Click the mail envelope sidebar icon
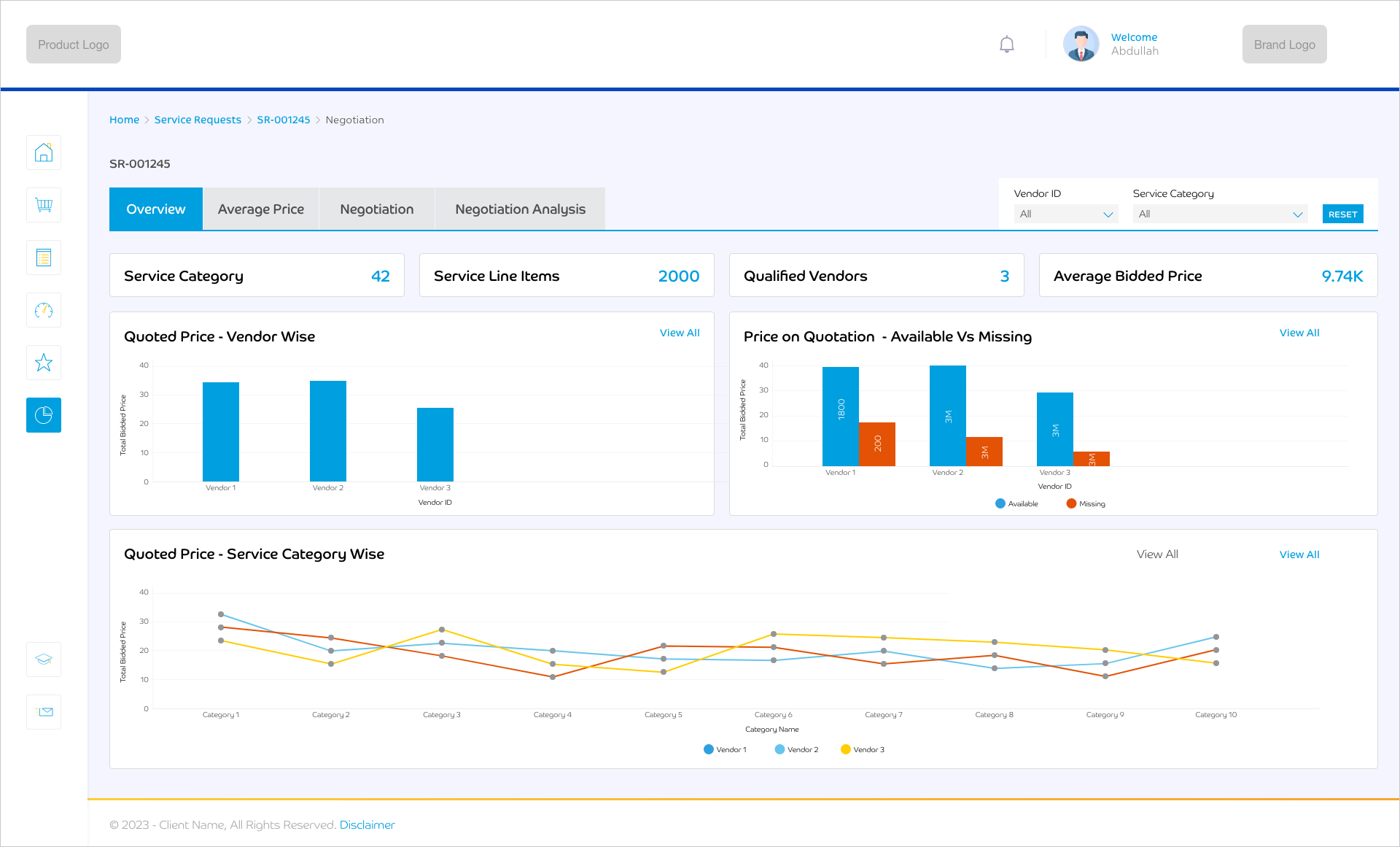Screen dimensions: 1400x847 (44, 711)
